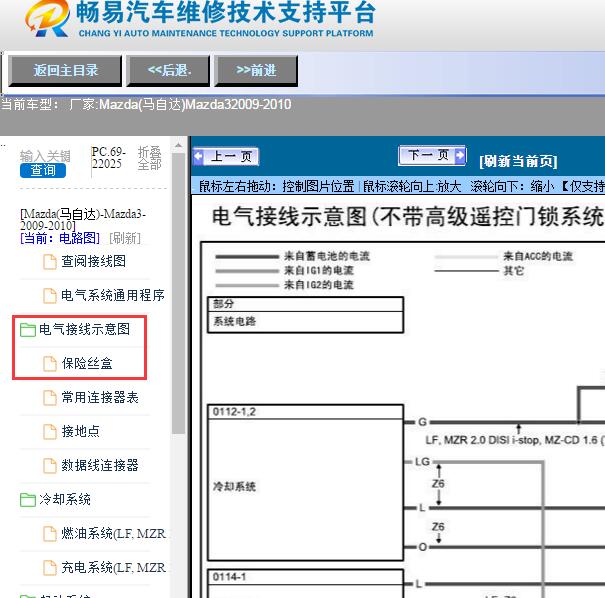Click the [刷新] link in sidebar

click(125, 238)
